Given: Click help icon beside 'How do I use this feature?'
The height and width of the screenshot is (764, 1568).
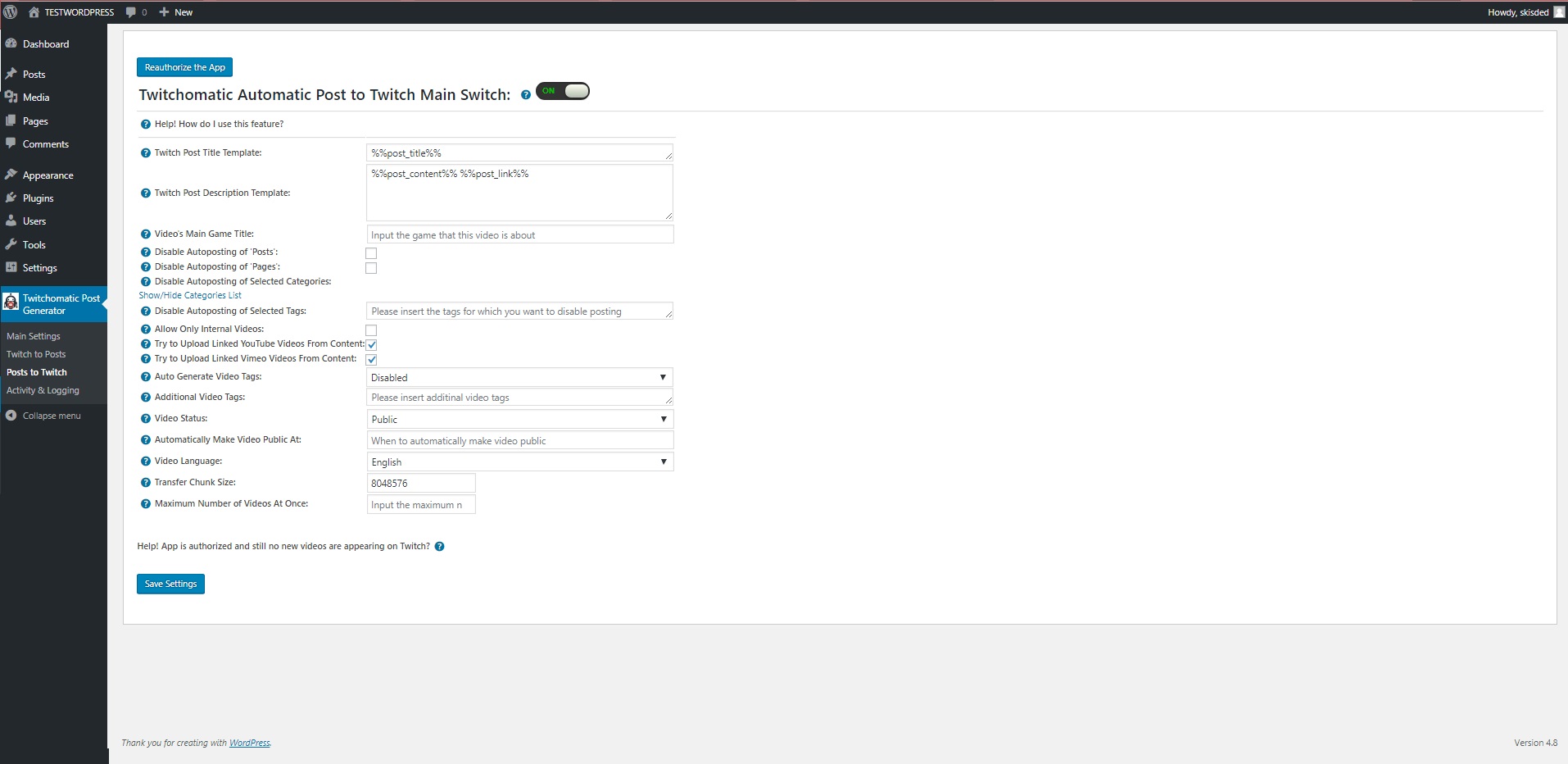Looking at the screenshot, I should [x=146, y=124].
